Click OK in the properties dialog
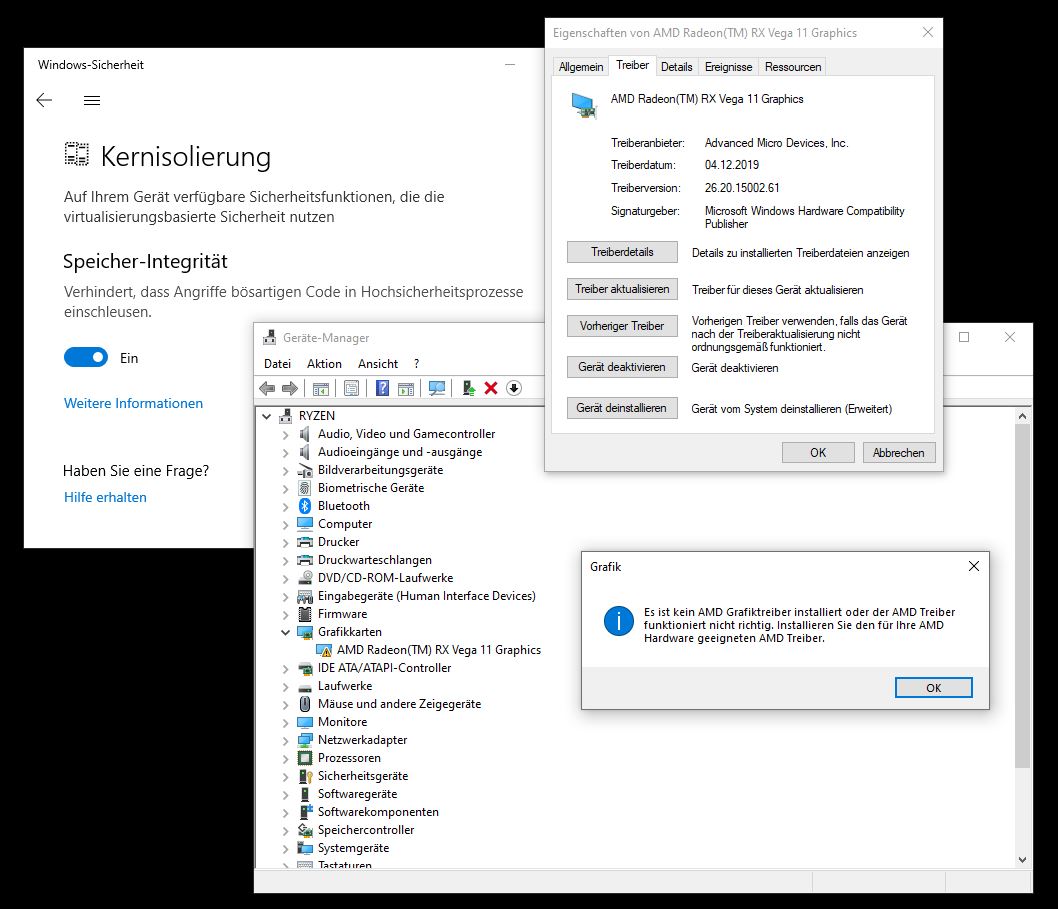 click(x=818, y=453)
